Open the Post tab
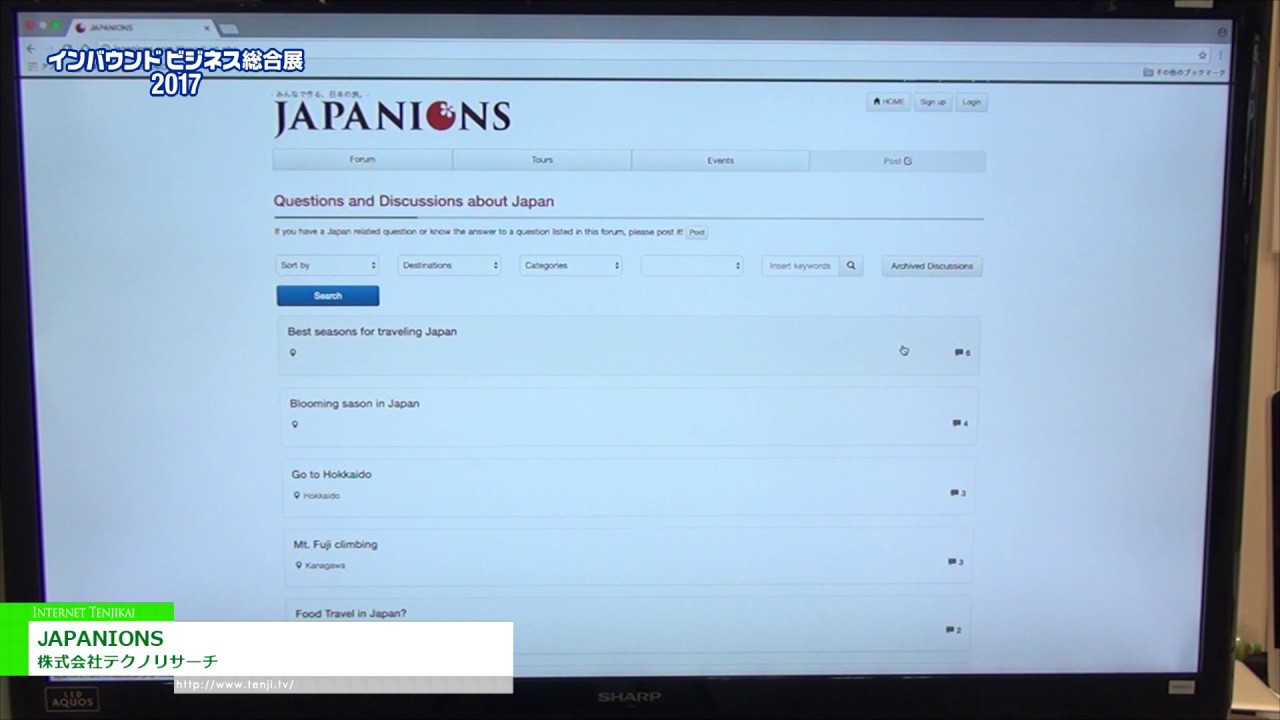1280x720 pixels. [897, 161]
